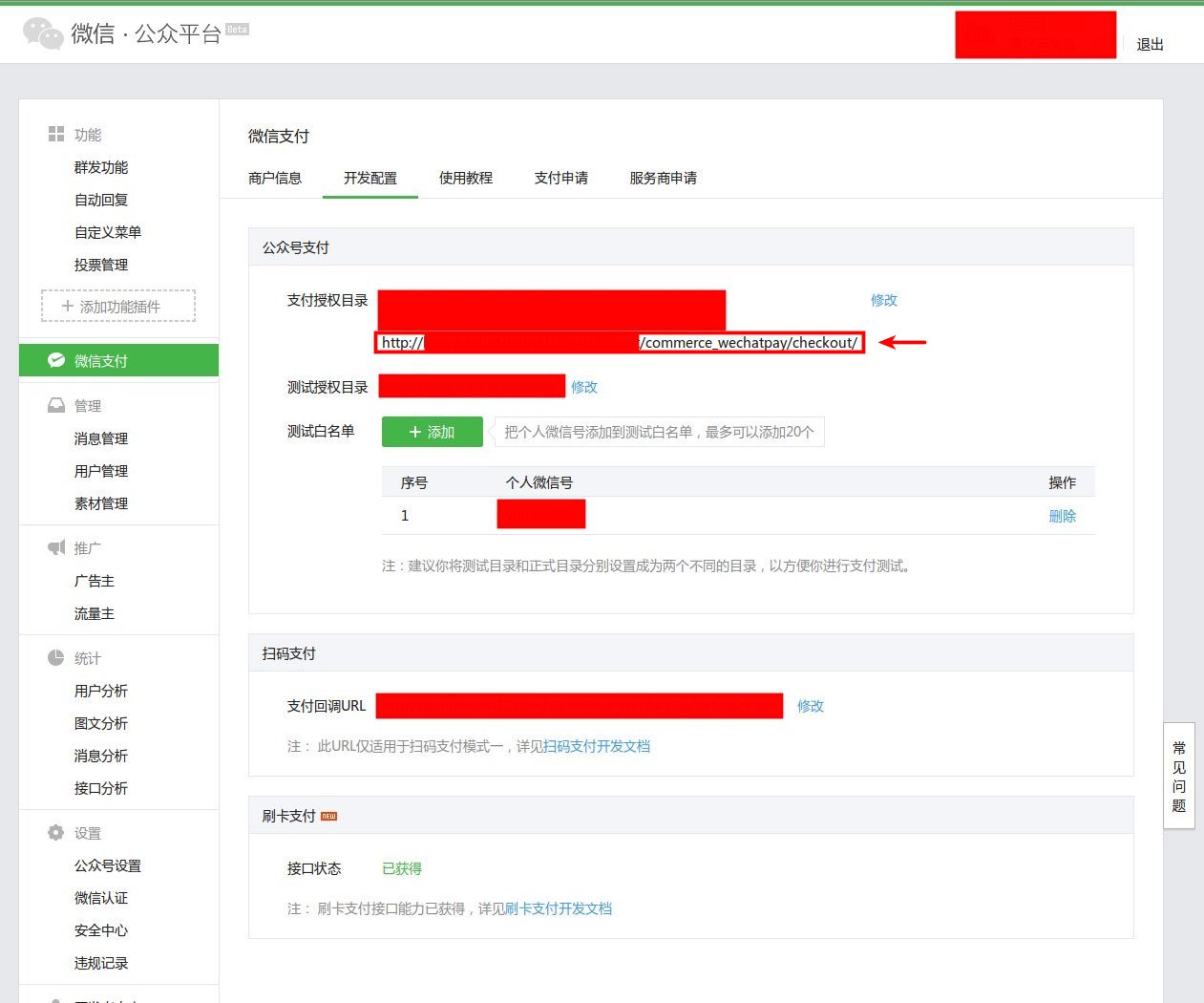Screen dimensions: 1204x1003
Task: Open 流量主 in the sidebar
Action: (95, 613)
